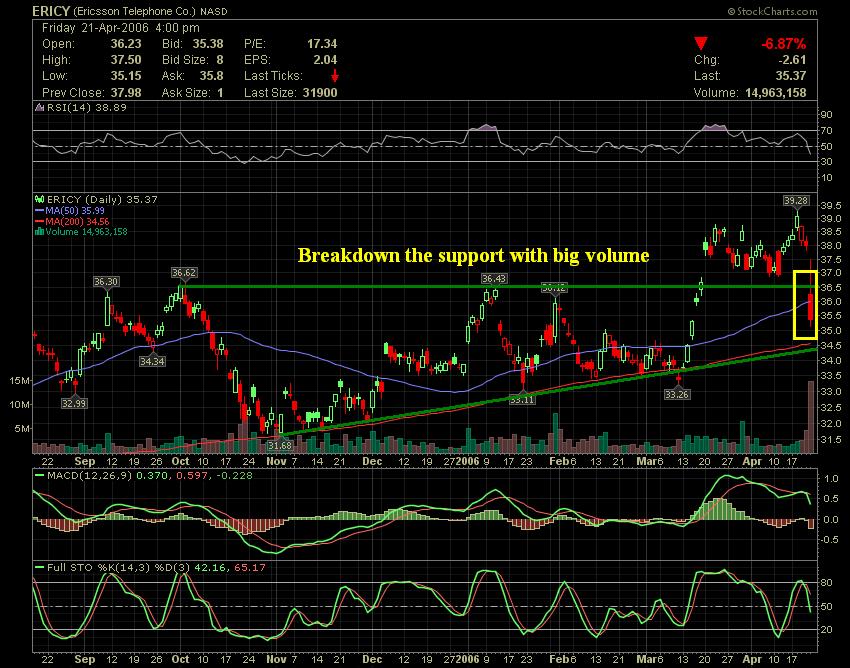Image resolution: width=850 pixels, height=668 pixels.
Task: Click the ERICY (Daily) 35.37 legend
Action: tap(102, 200)
